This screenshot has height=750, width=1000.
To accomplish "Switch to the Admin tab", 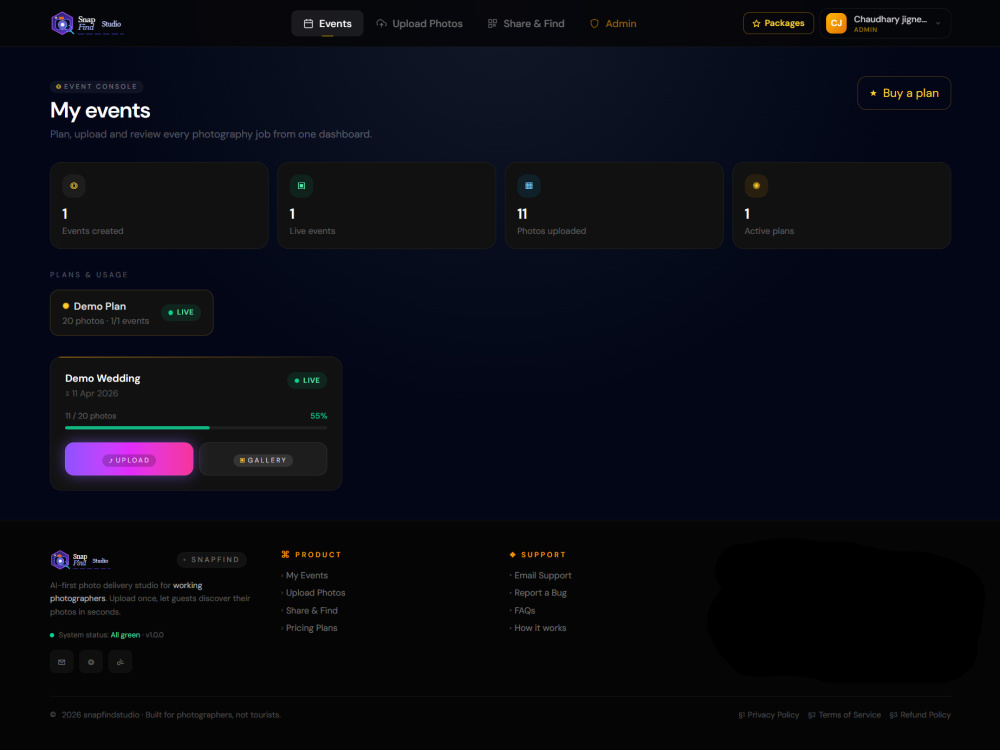I will [x=613, y=24].
